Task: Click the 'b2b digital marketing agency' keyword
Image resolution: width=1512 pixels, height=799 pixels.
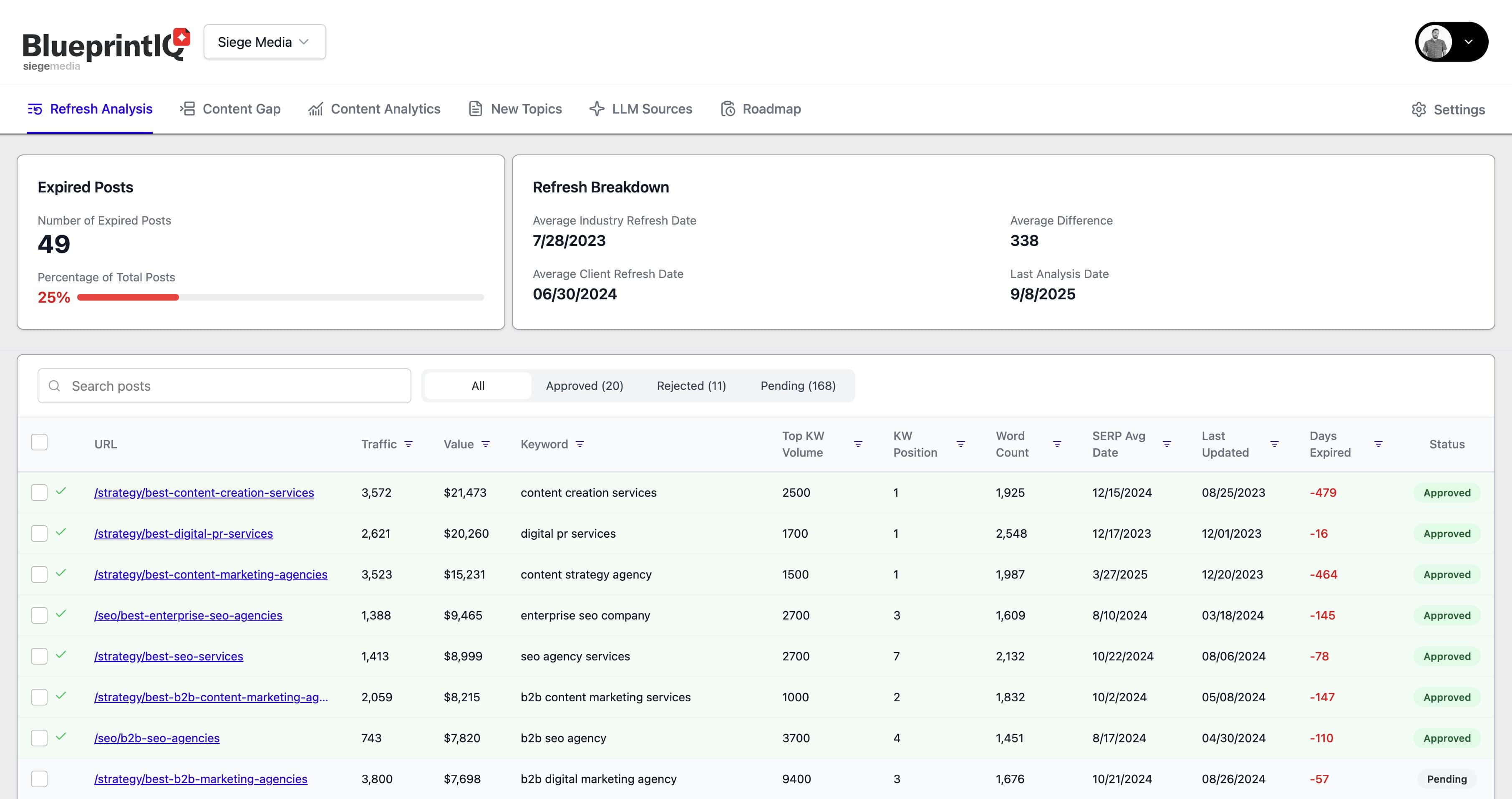Action: (x=599, y=779)
